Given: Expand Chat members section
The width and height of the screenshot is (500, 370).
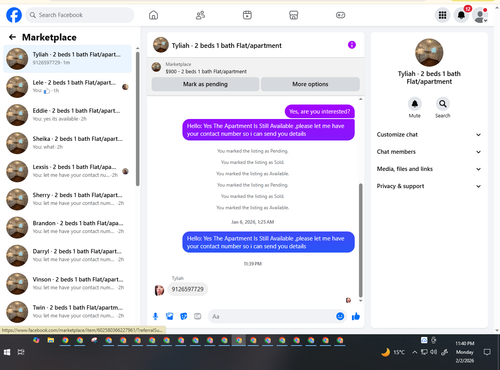Looking at the screenshot, I should (x=429, y=152).
